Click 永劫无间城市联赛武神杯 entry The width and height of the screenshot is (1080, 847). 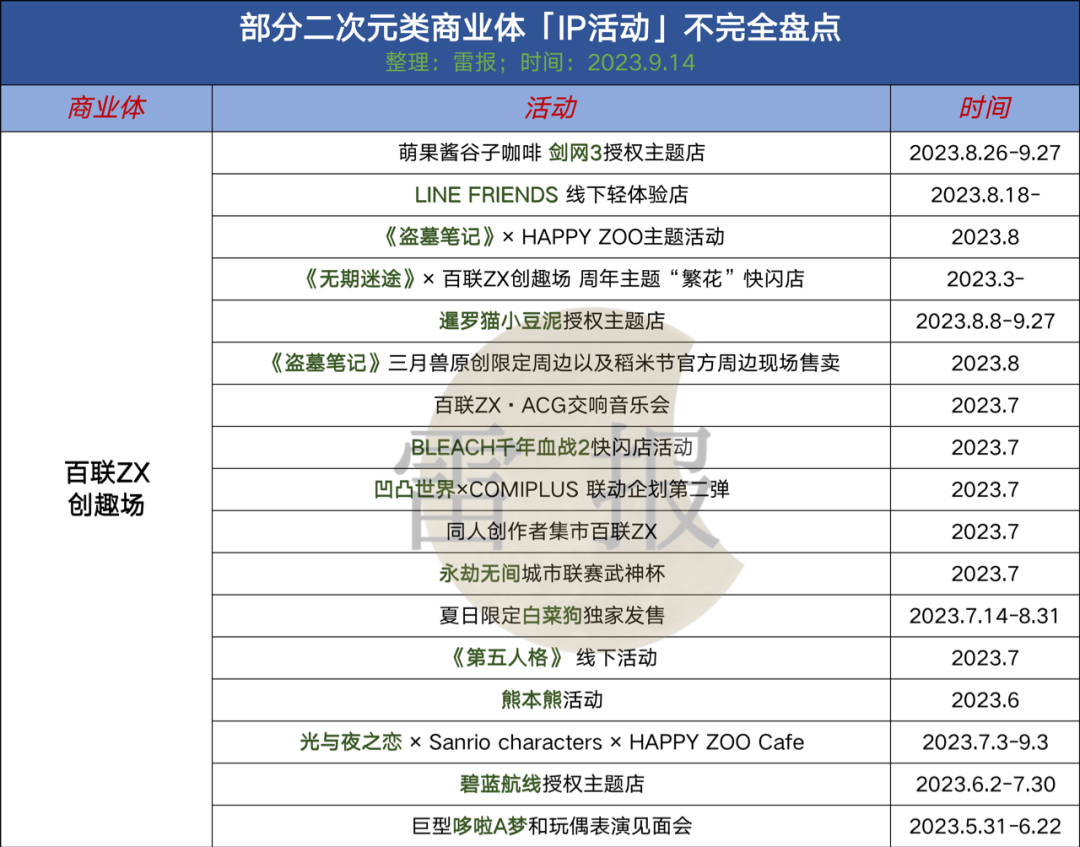551,574
